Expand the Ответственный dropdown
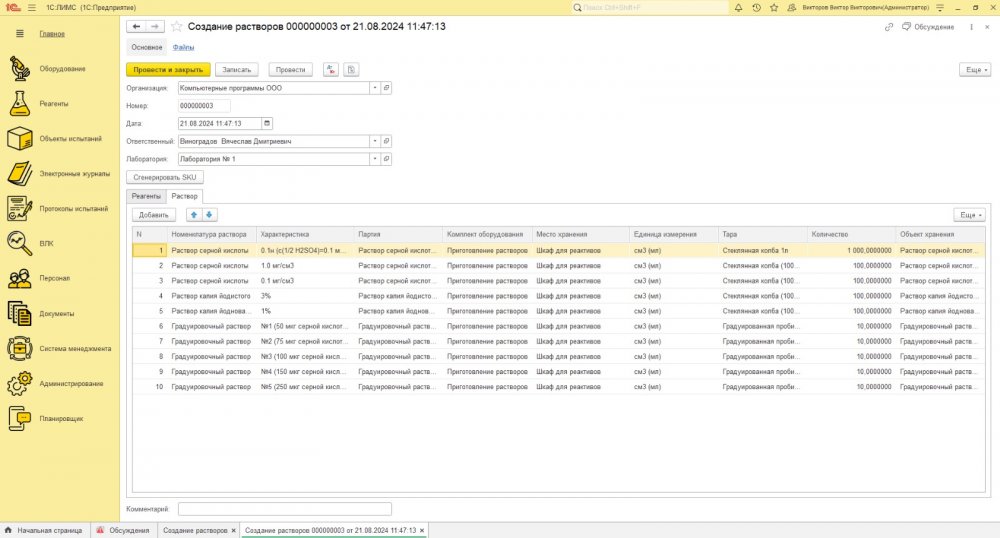 pos(375,141)
